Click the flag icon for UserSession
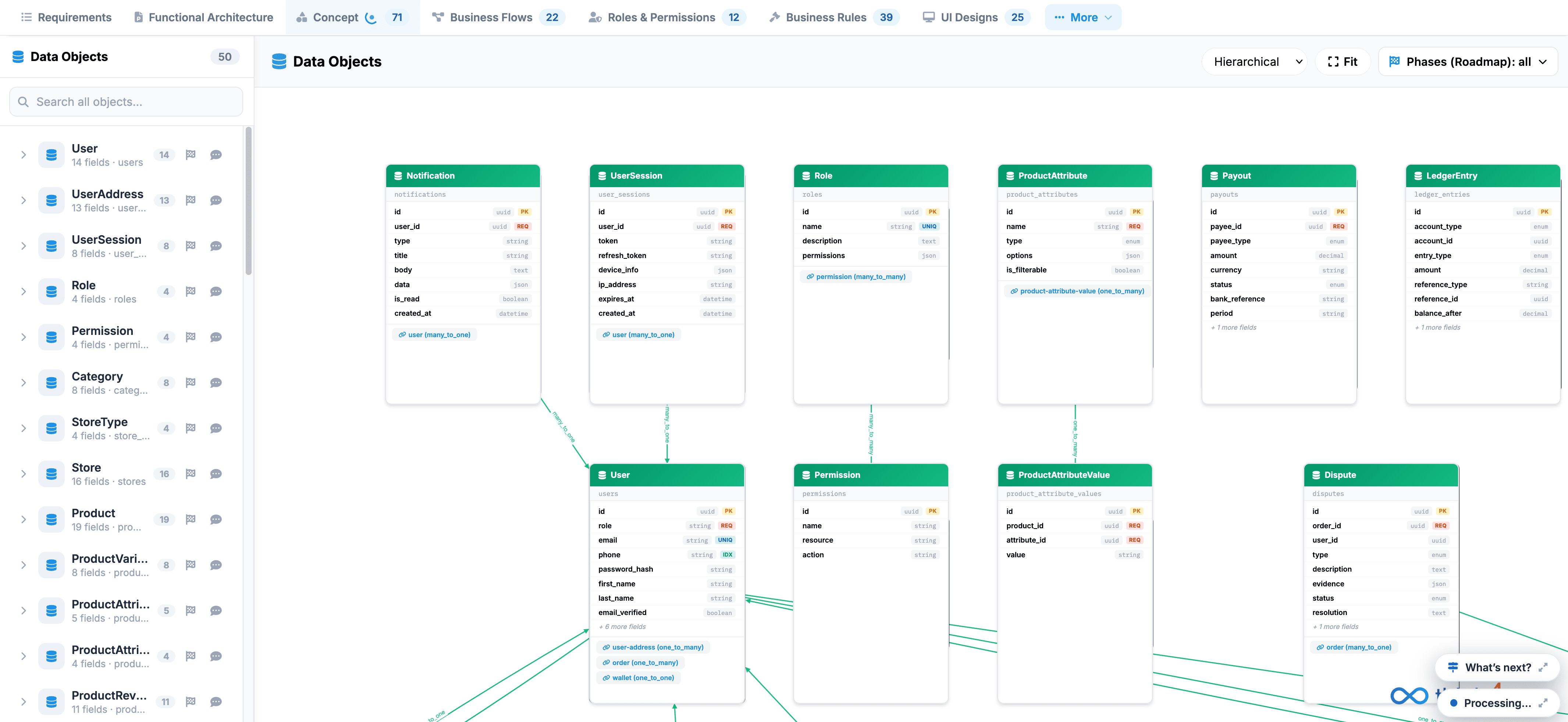 point(191,246)
